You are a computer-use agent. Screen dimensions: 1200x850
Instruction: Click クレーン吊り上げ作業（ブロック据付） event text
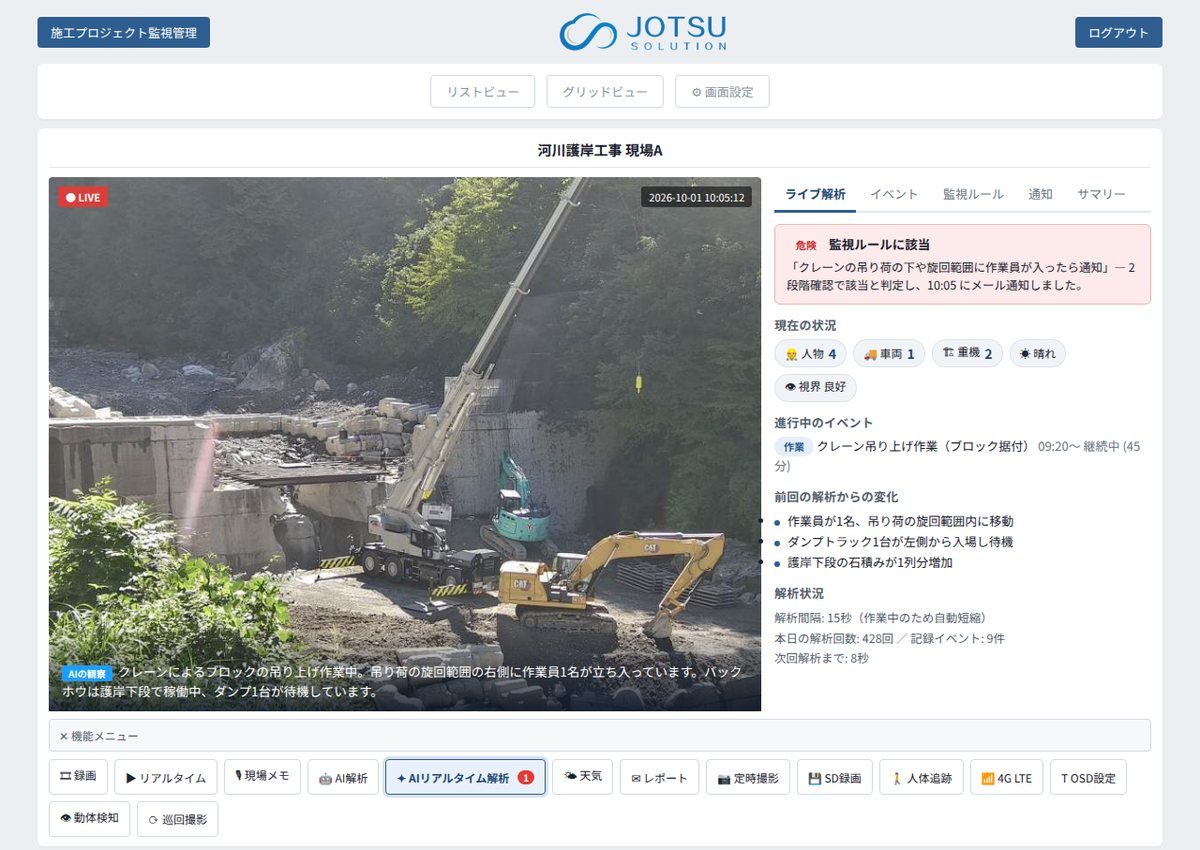click(x=923, y=447)
